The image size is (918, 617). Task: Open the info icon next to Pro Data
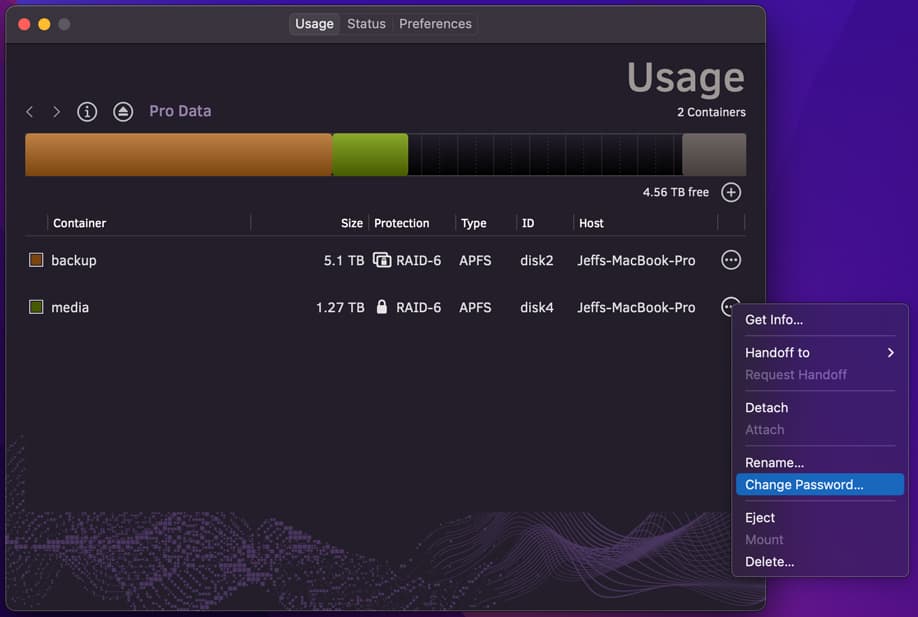tap(87, 111)
